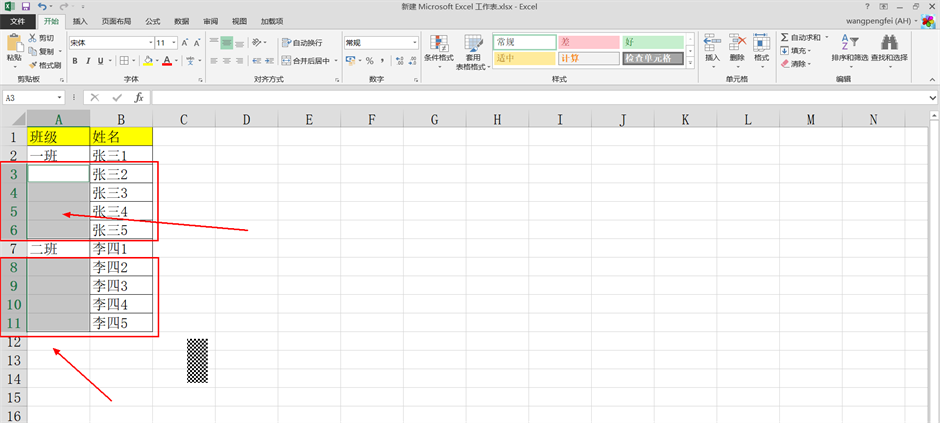940x423 pixels.
Task: Open Find and Select (查找和选择)
Action: [888, 43]
